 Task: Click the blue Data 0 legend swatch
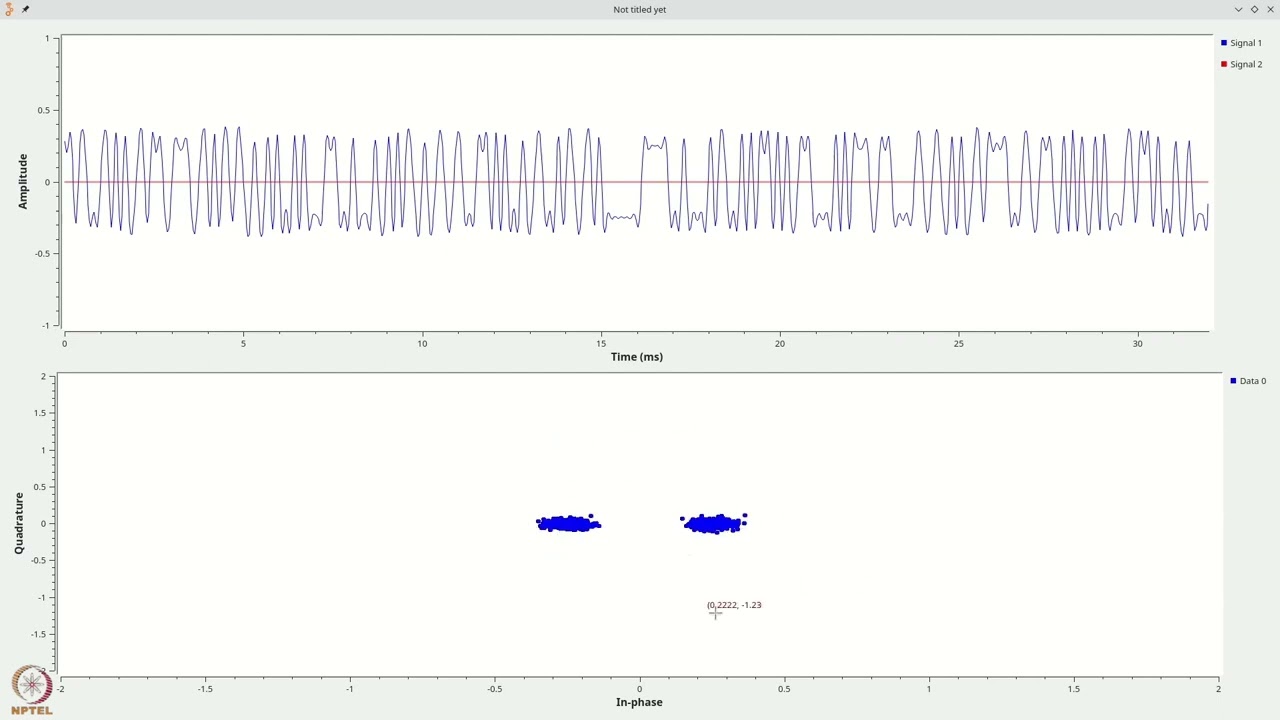[1233, 381]
